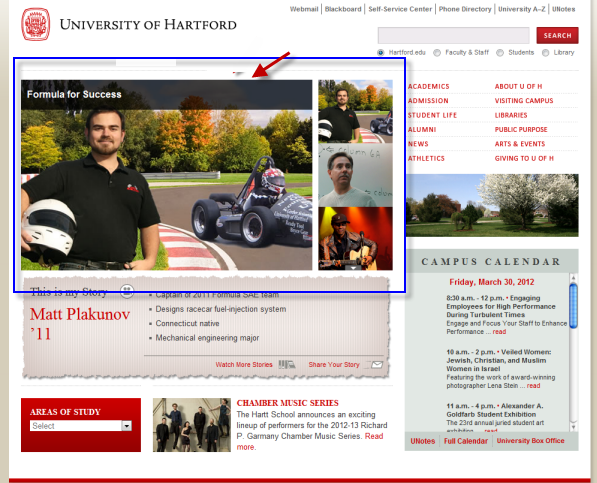Open the University A–Z link

(522, 9)
